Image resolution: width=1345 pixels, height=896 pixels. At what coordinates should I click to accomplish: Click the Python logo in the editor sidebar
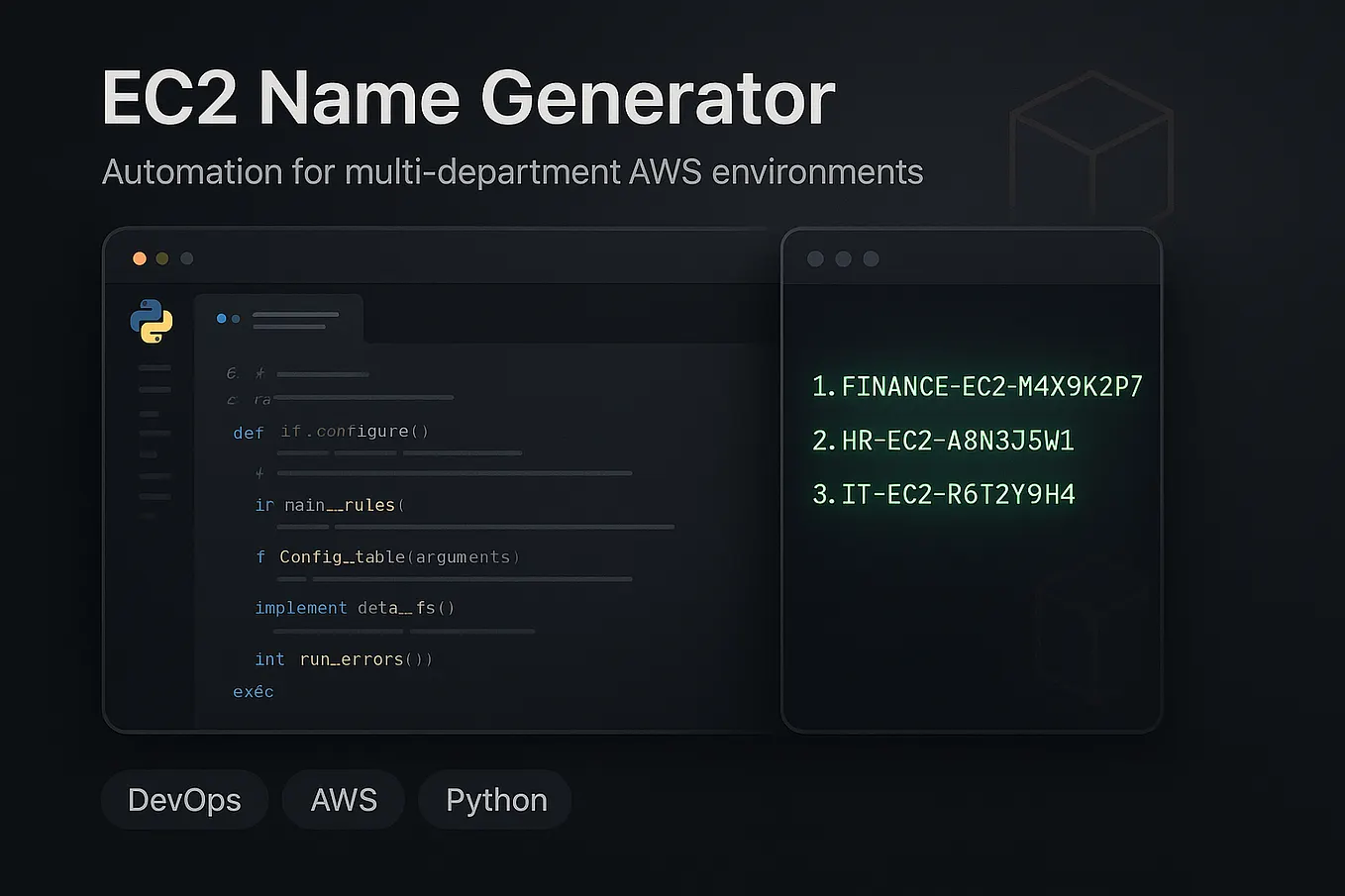[x=151, y=321]
